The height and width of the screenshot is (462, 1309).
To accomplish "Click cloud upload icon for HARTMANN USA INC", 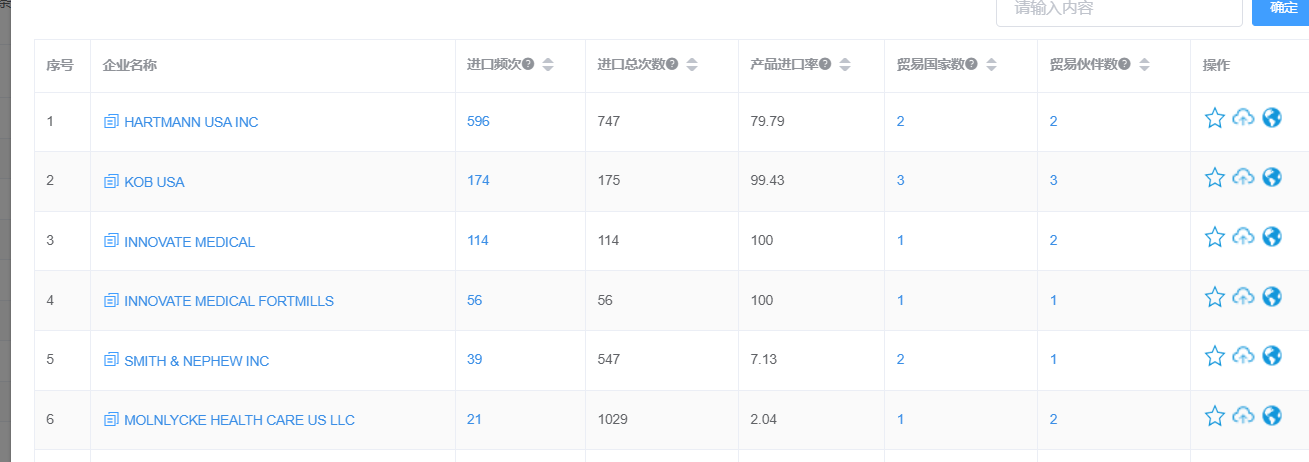I will [1243, 118].
